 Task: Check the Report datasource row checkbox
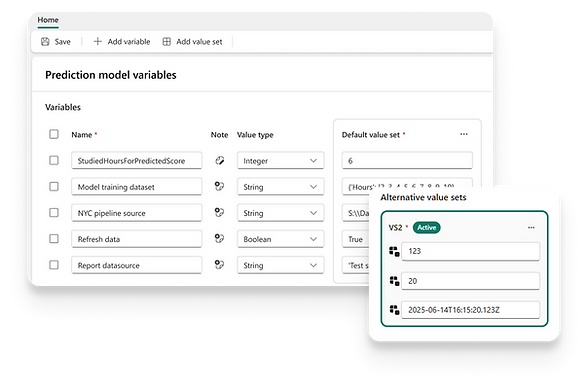54,265
